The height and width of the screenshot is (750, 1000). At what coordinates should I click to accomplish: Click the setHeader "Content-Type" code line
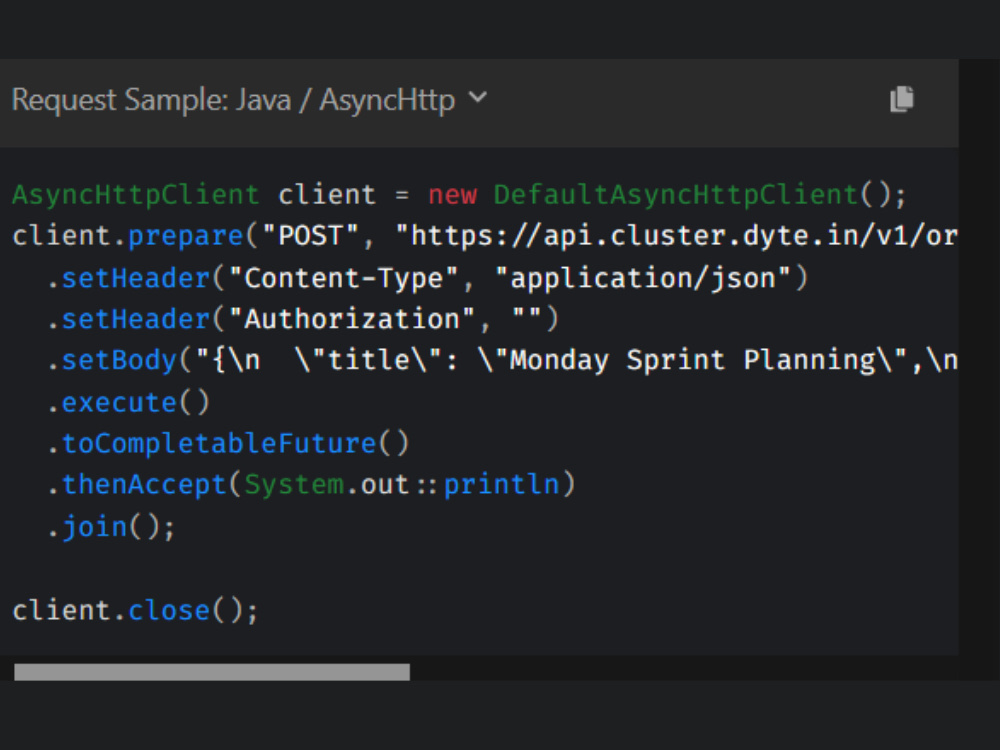[428, 278]
